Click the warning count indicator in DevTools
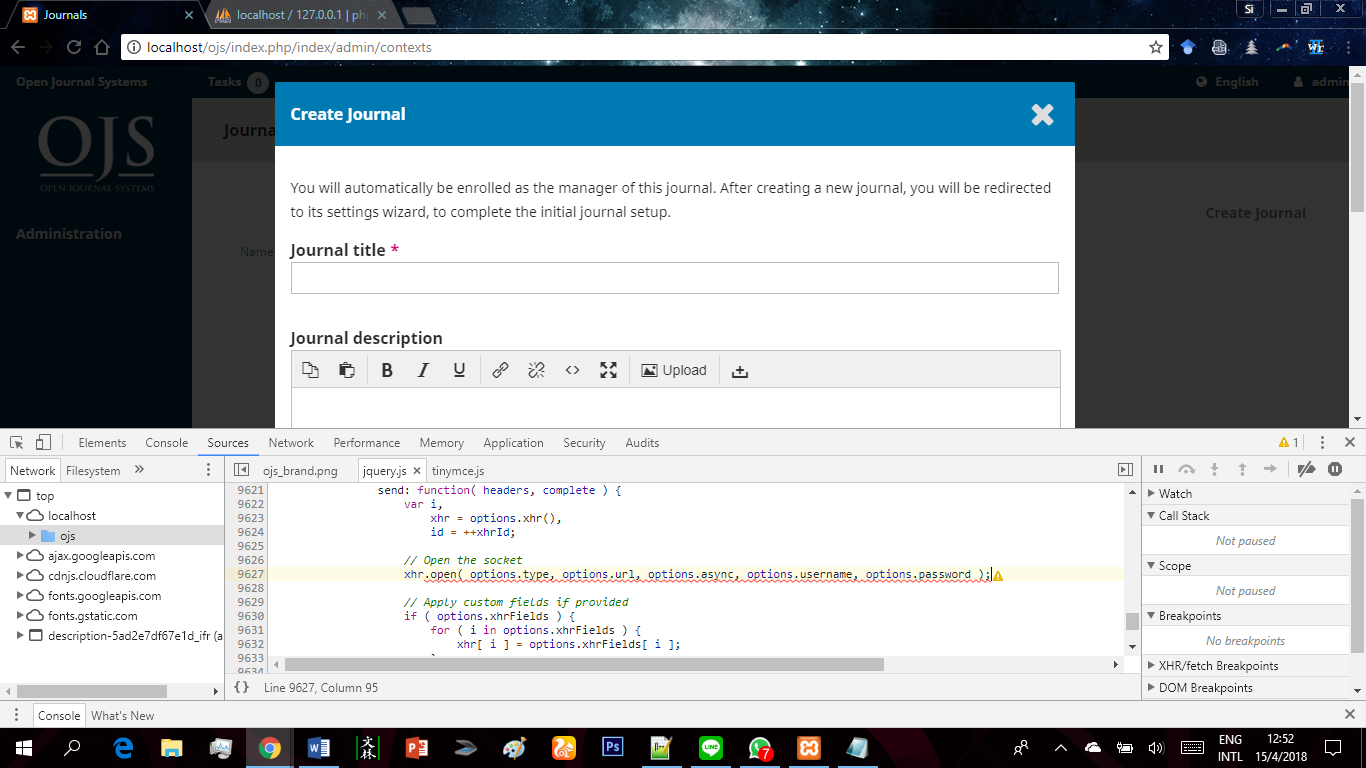This screenshot has width=1366, height=768. [x=1289, y=442]
